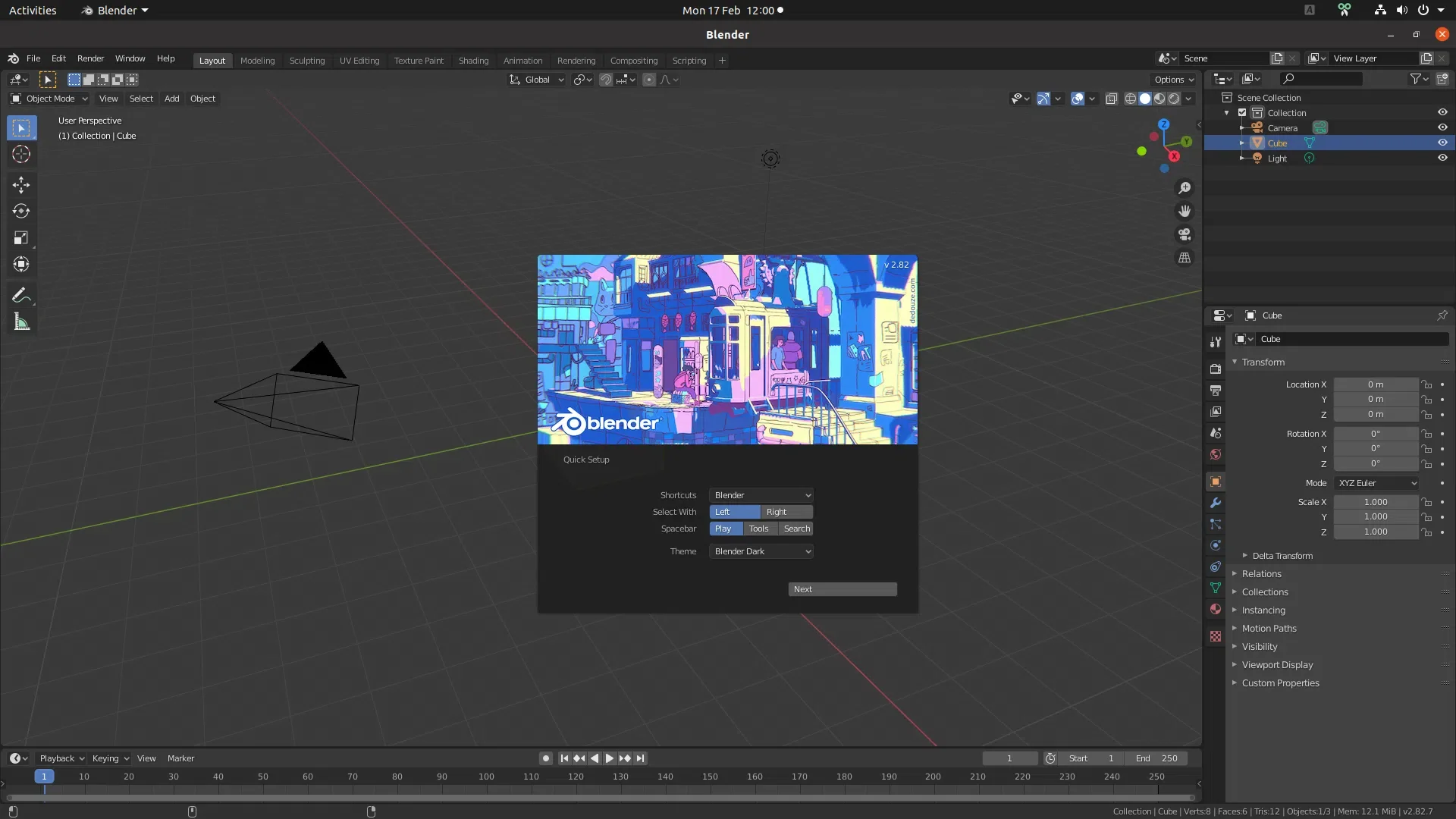Uncheck the Collection exclude checkbox

point(1242,112)
